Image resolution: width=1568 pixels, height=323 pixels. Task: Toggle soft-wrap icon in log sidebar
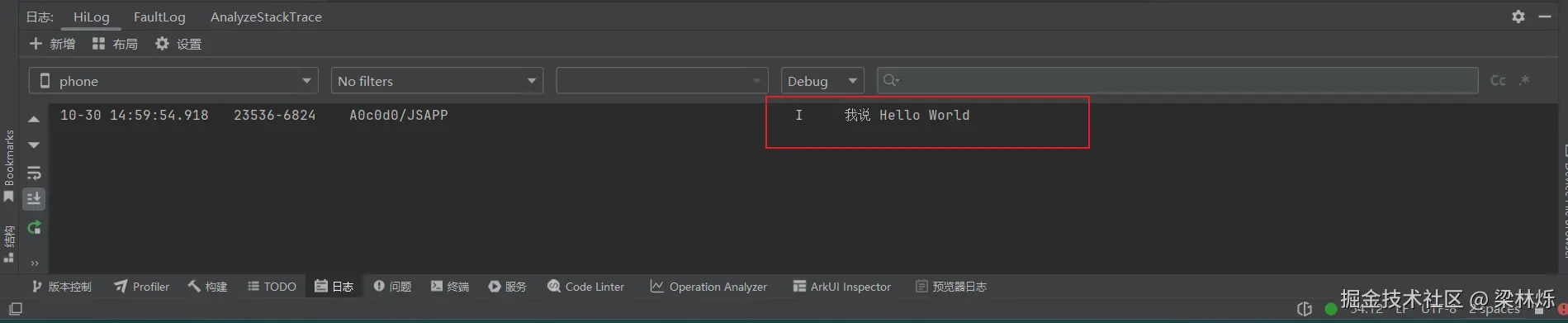(x=34, y=173)
